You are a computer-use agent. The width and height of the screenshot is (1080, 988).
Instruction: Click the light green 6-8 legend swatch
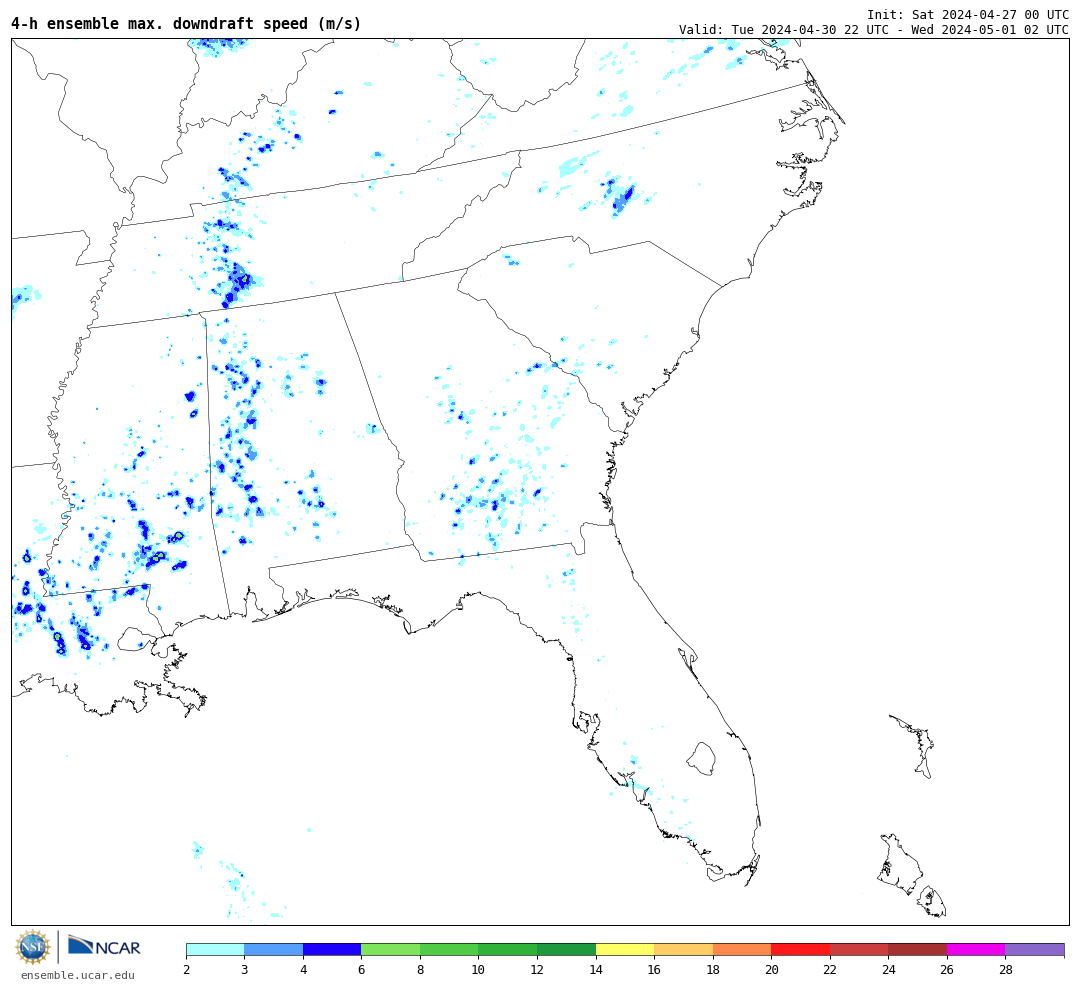point(391,949)
